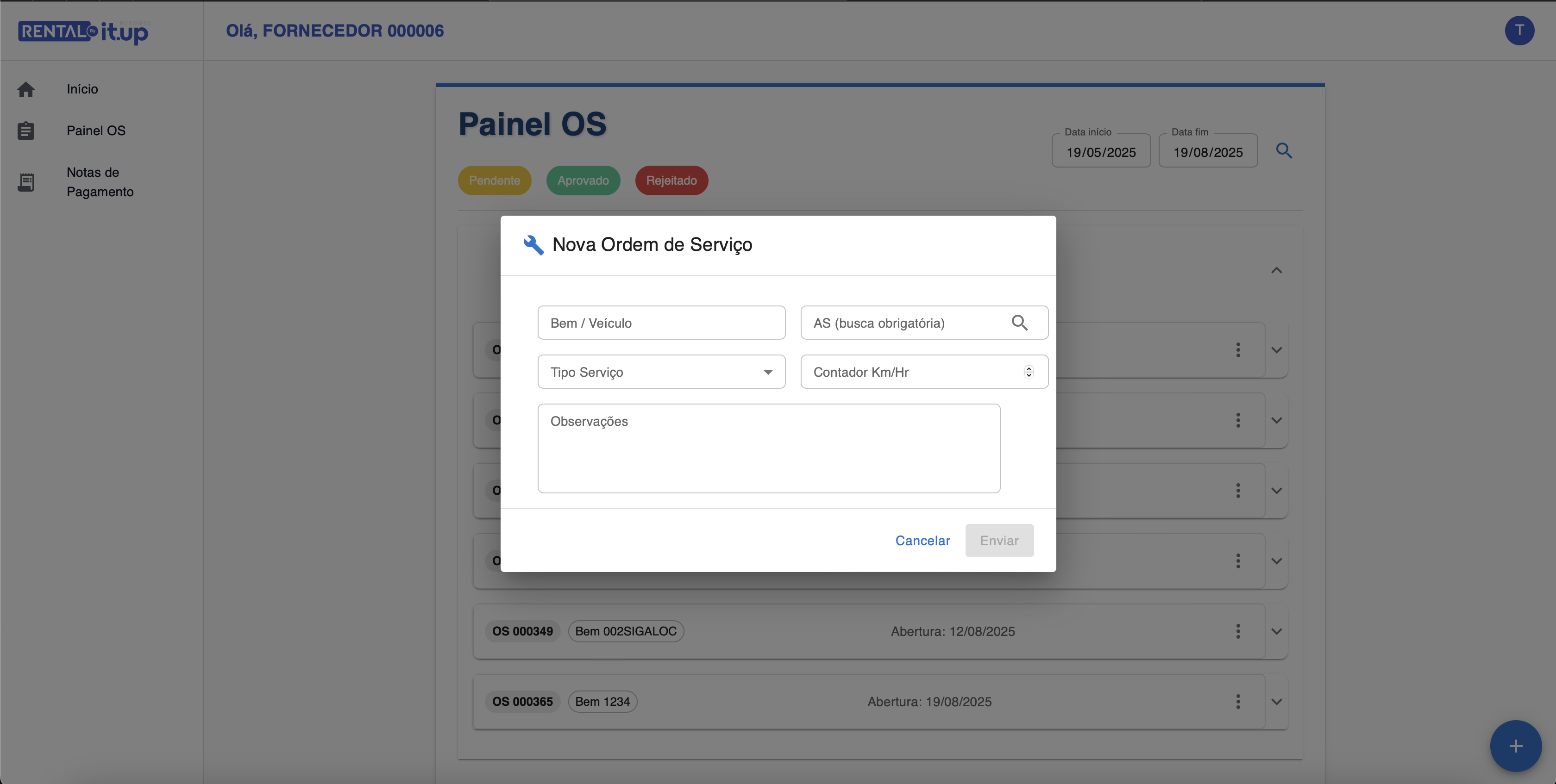Viewport: 1556px width, 784px height.
Task: Go to Painel OS in sidebar
Action: (96, 131)
